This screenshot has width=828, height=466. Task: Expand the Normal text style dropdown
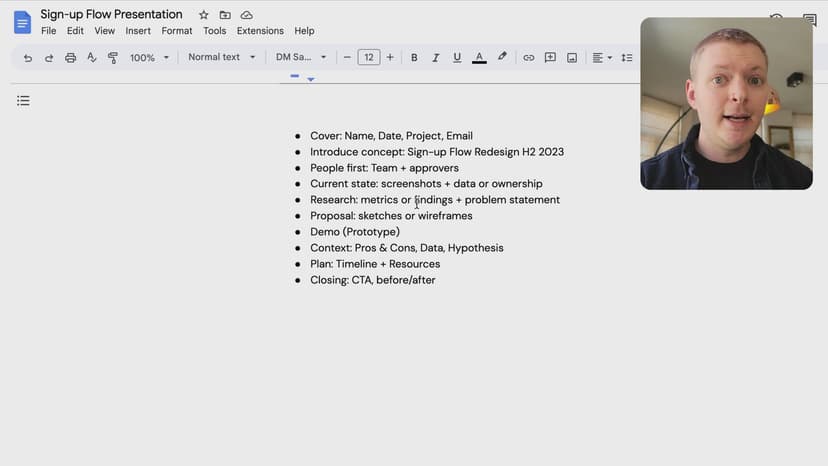[x=222, y=58]
